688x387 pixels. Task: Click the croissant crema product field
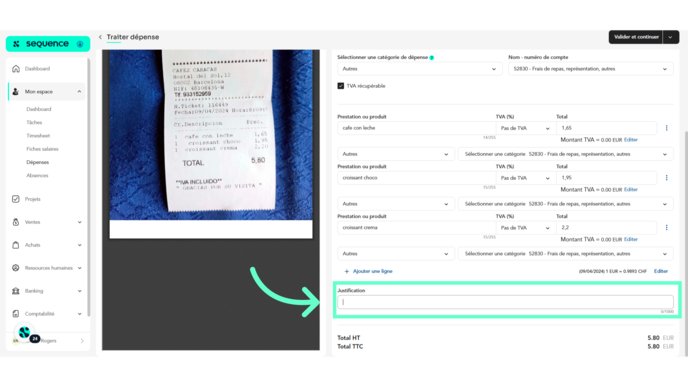416,228
